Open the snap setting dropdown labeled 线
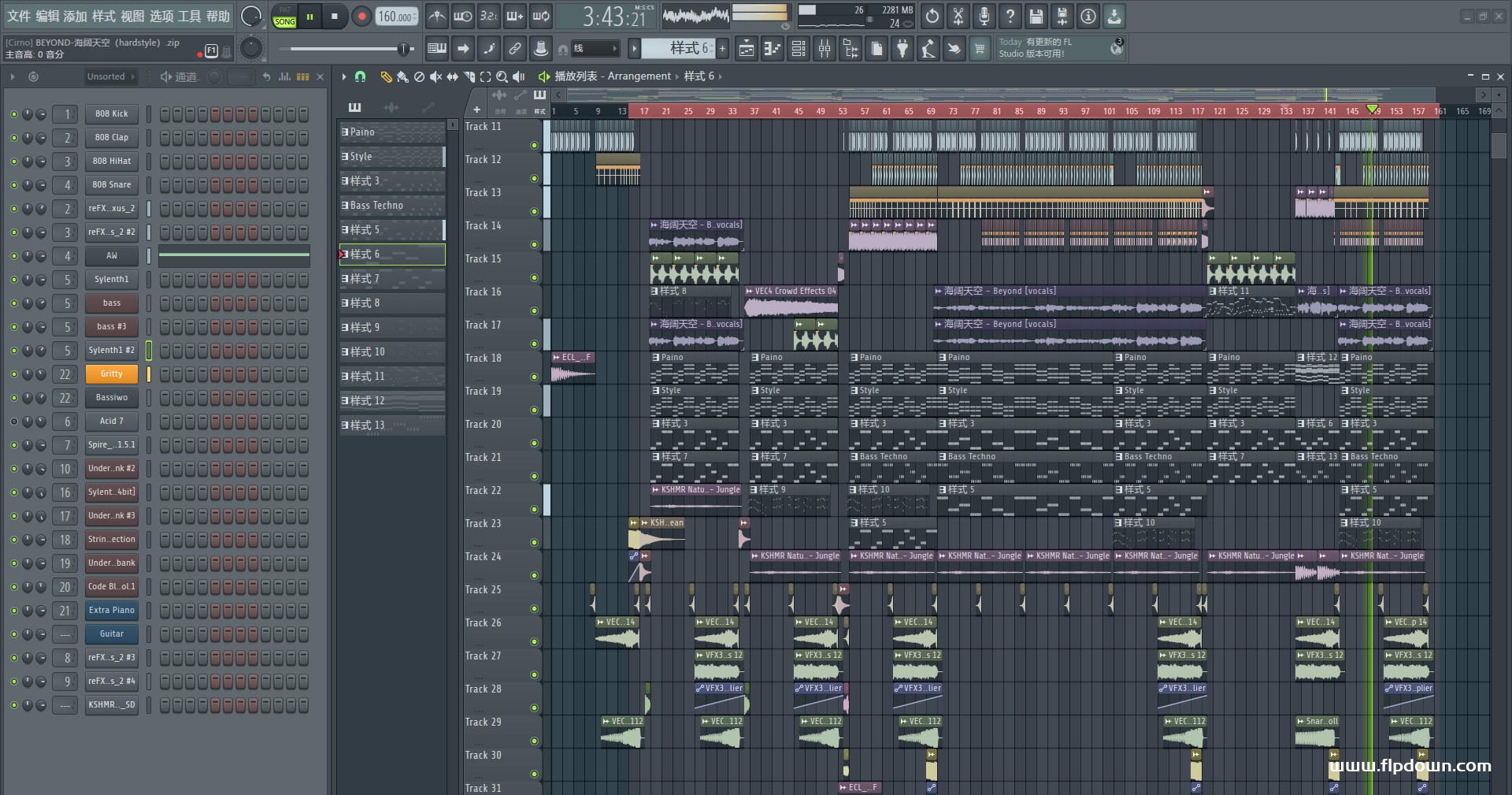The height and width of the screenshot is (795, 1512). 595,49
